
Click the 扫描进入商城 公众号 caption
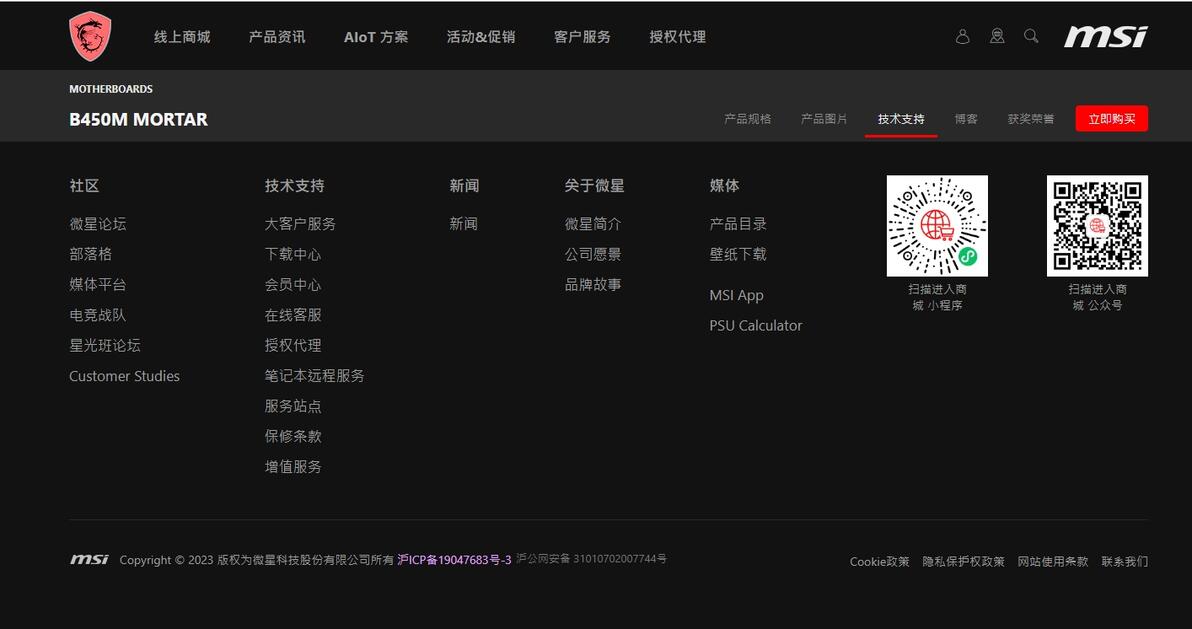click(x=1097, y=297)
